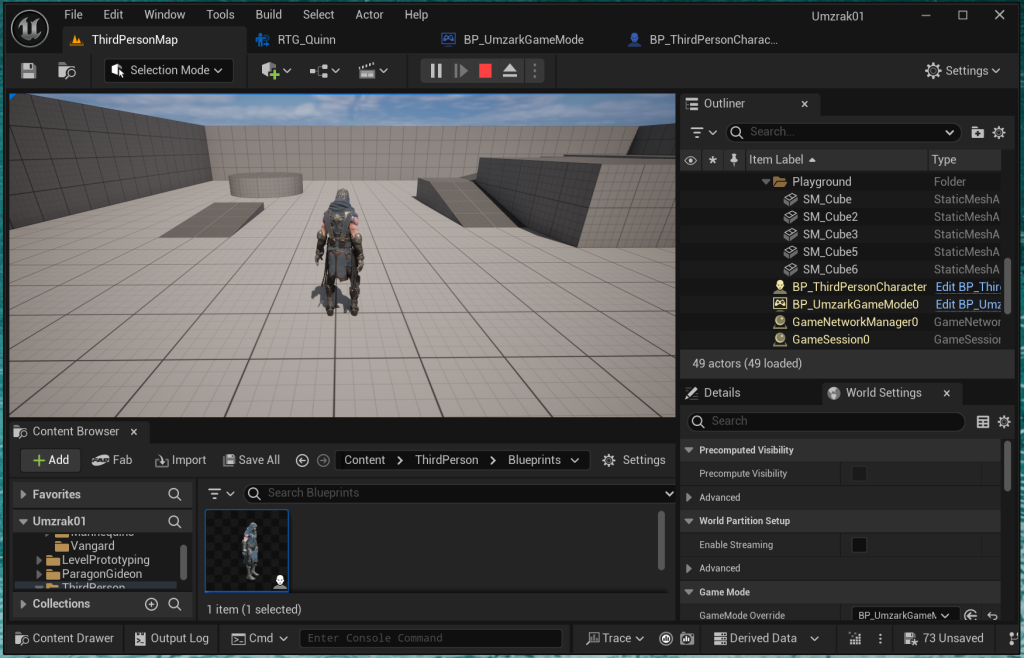Open the Actor menu
Screen dimensions: 1024x658
click(369, 14)
